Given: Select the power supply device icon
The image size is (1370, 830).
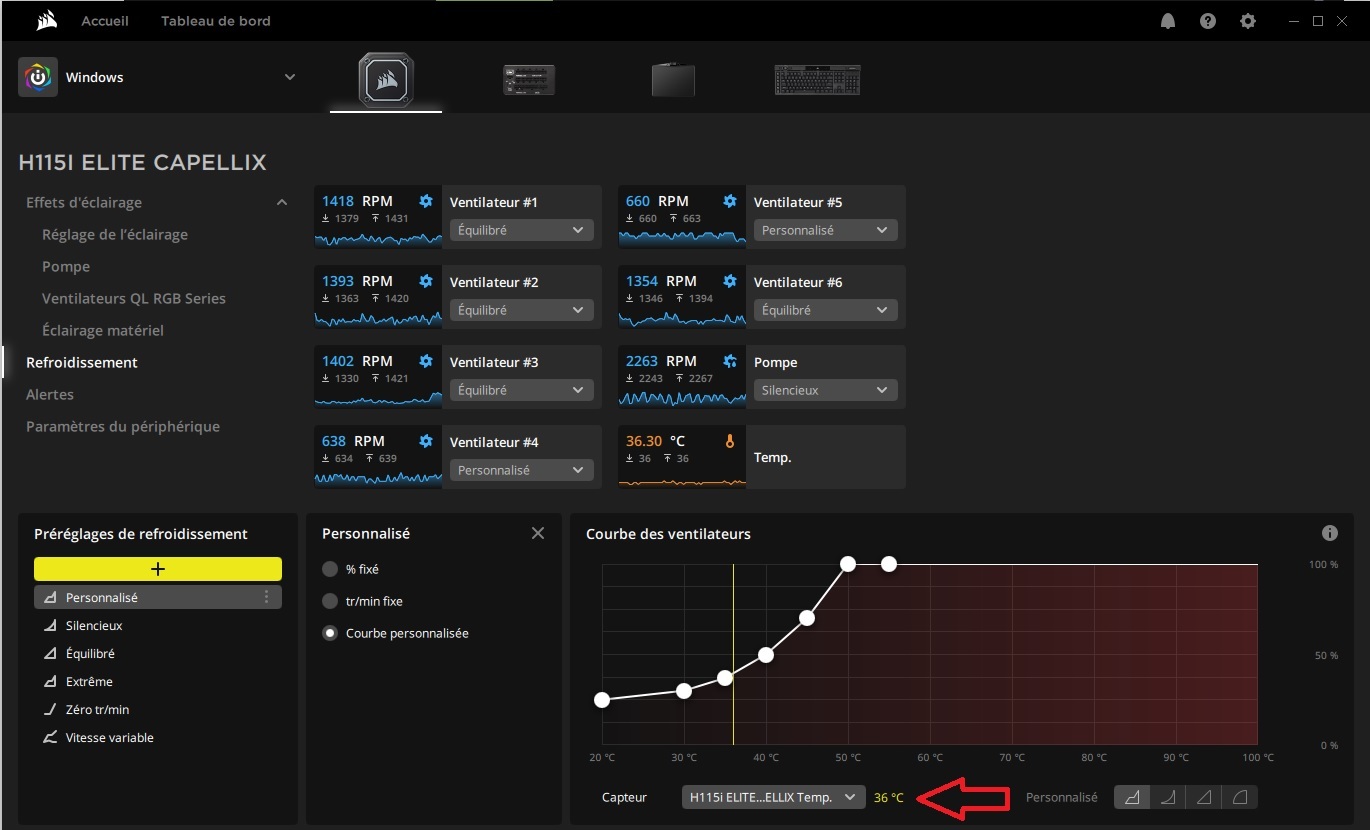Looking at the screenshot, I should click(529, 80).
